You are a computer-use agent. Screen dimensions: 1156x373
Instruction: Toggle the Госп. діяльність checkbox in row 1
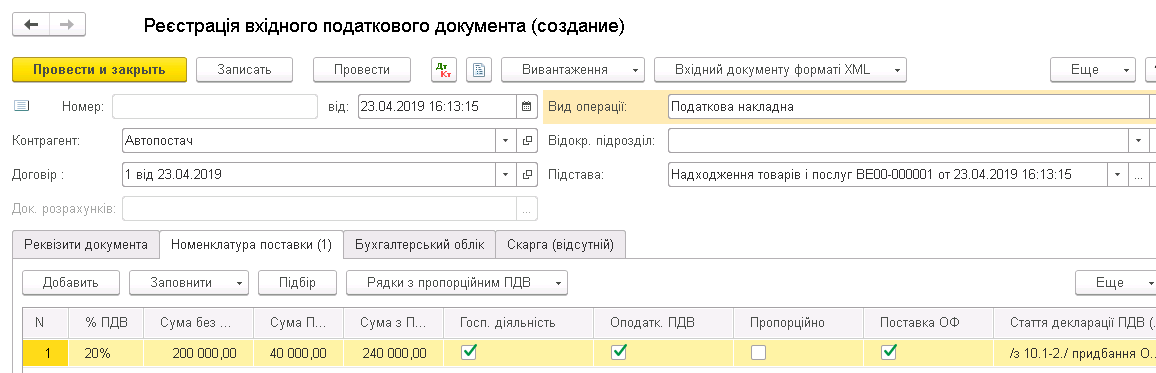[x=468, y=353]
